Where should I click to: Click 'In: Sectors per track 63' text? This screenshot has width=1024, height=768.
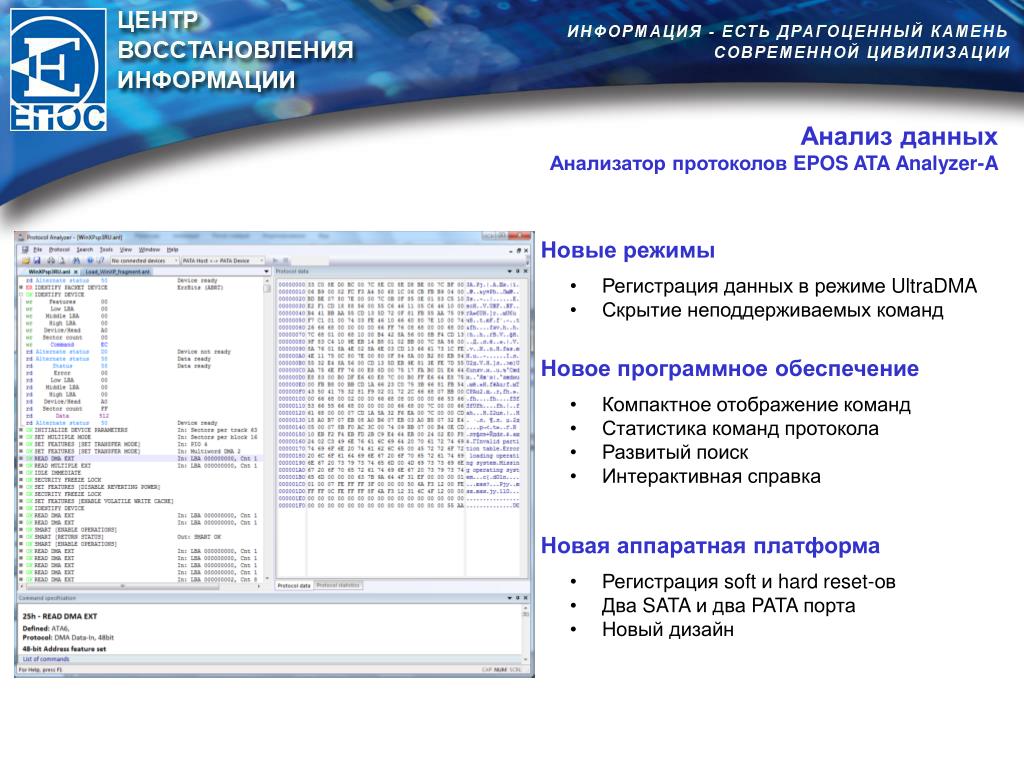click(217, 430)
